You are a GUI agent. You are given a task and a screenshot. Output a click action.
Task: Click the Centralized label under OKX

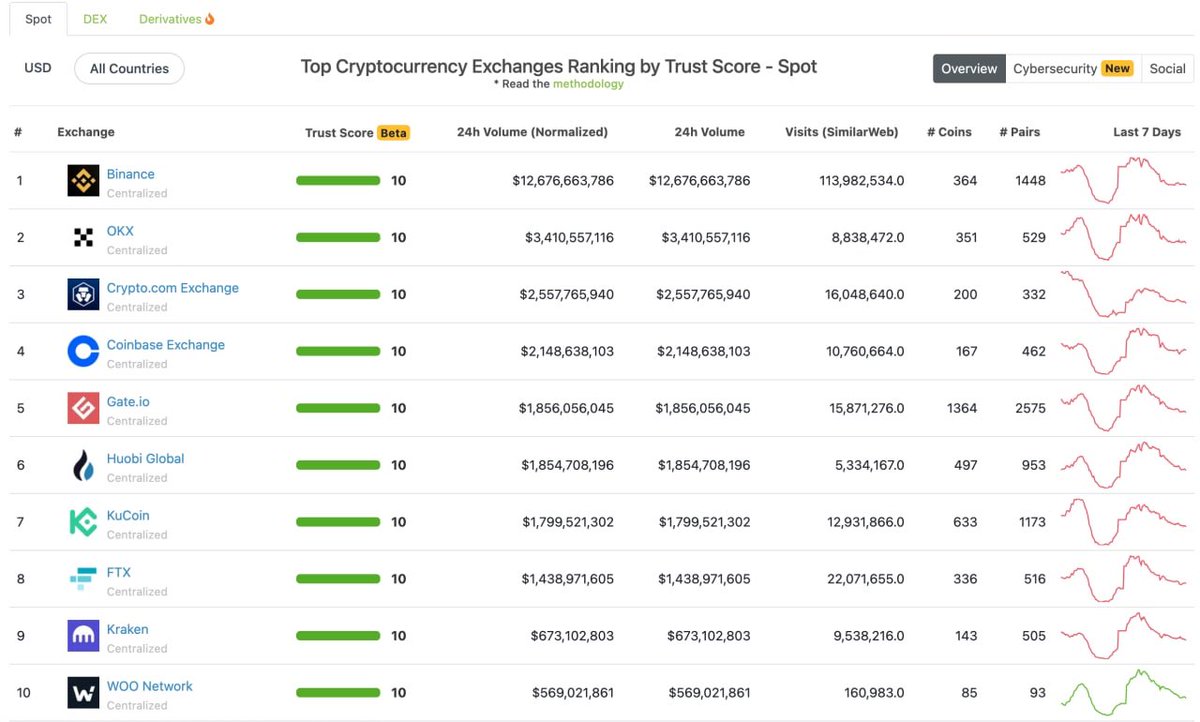tap(137, 250)
